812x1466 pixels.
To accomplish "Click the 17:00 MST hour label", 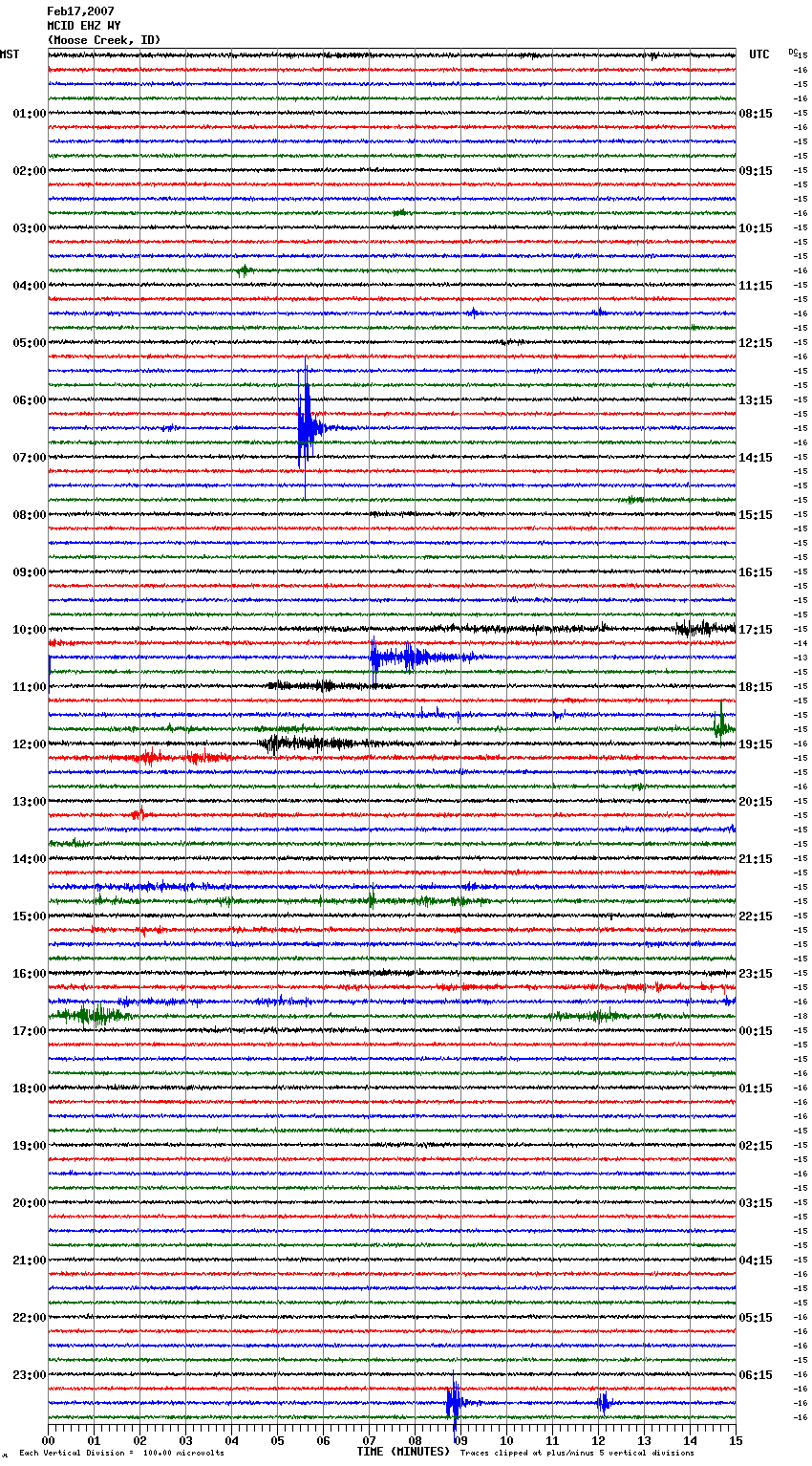I will [30, 1031].
